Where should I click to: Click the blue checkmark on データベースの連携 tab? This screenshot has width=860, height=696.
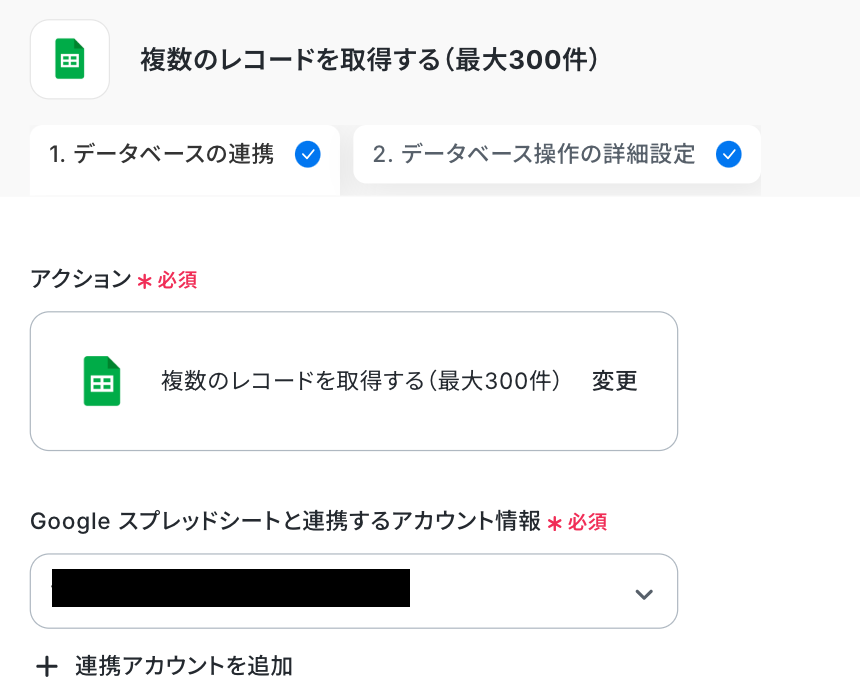click(308, 154)
